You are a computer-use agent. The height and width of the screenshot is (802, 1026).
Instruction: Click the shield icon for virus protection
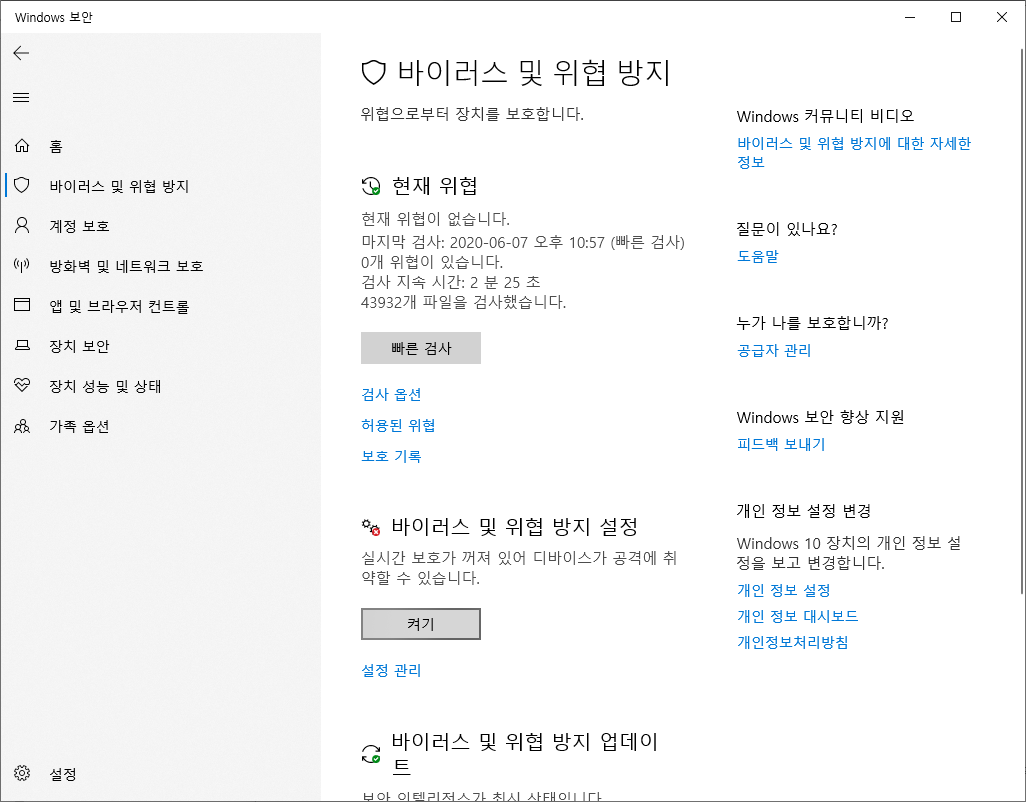point(22,185)
